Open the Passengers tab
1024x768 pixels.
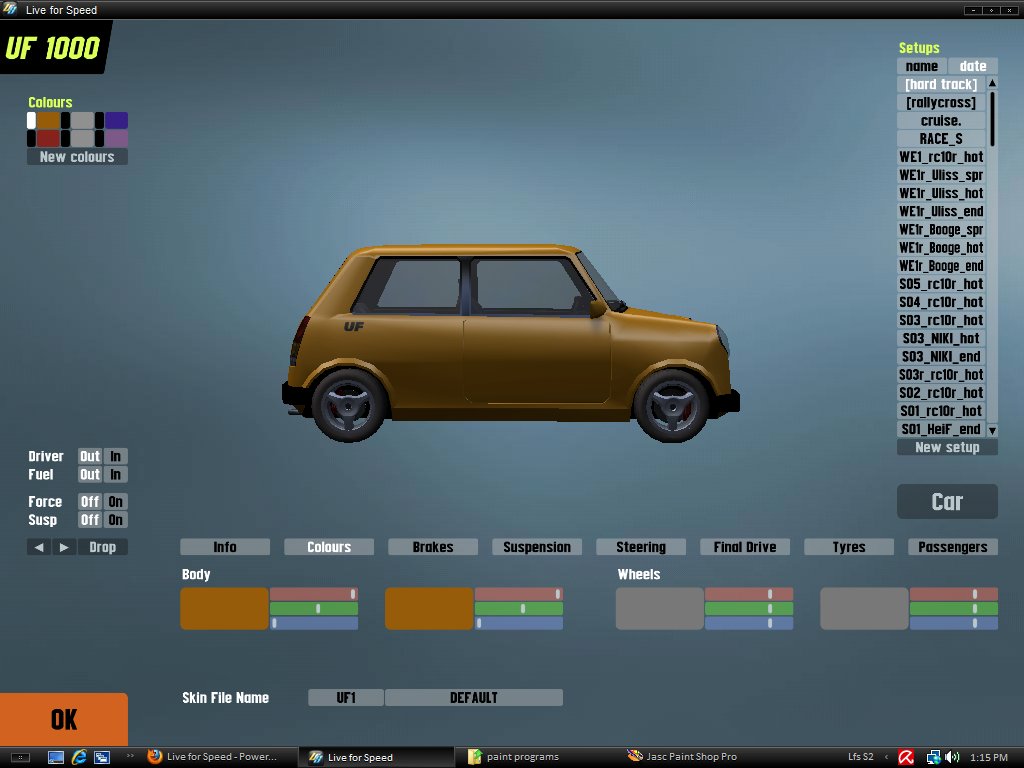[953, 547]
